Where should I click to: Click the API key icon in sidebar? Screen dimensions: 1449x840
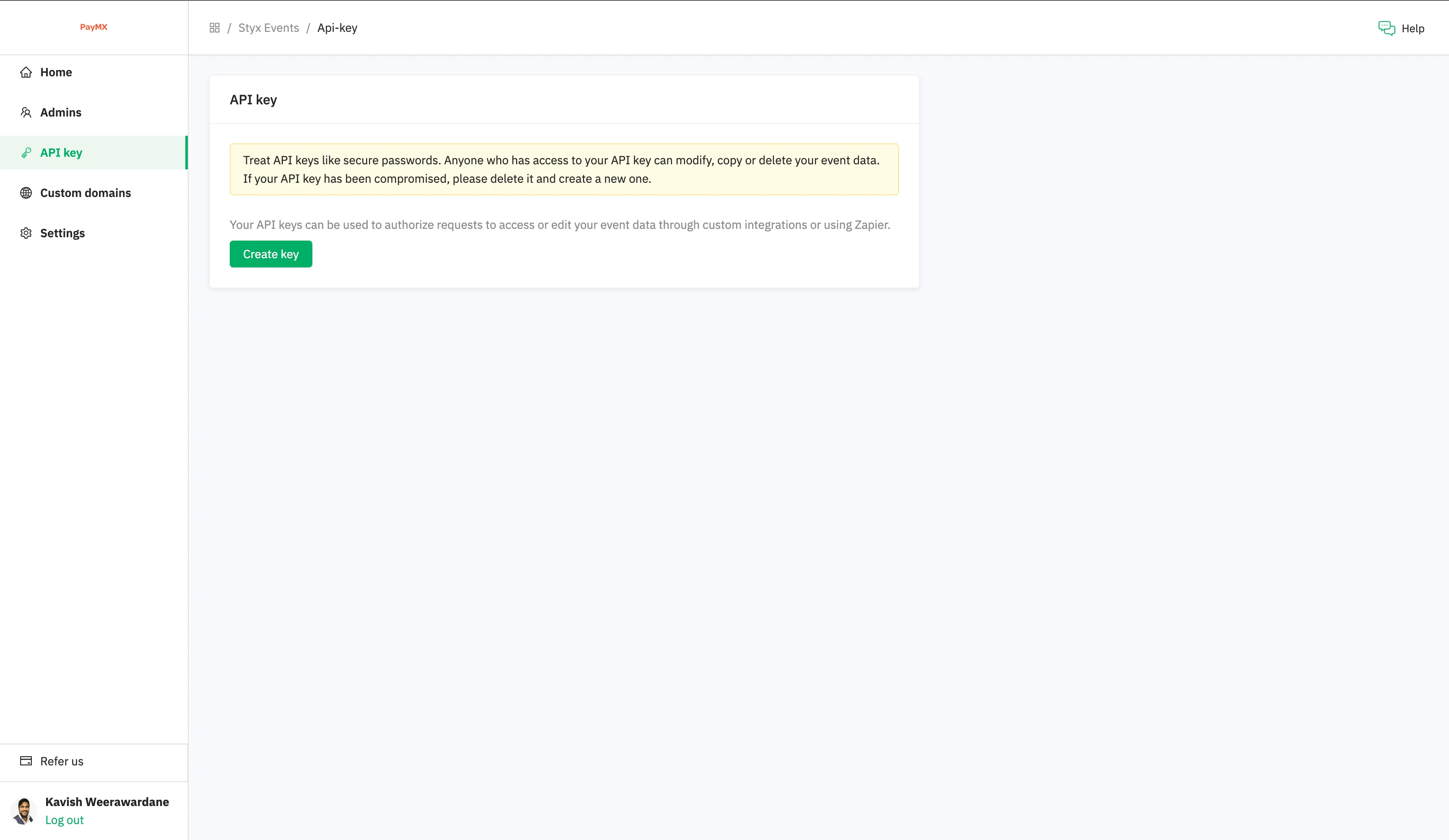click(x=26, y=152)
